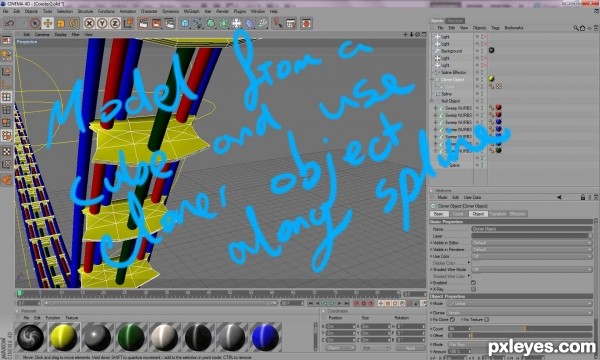Select Cloner Object in object list
Viewport: 600px width, 360px height.
452,80
